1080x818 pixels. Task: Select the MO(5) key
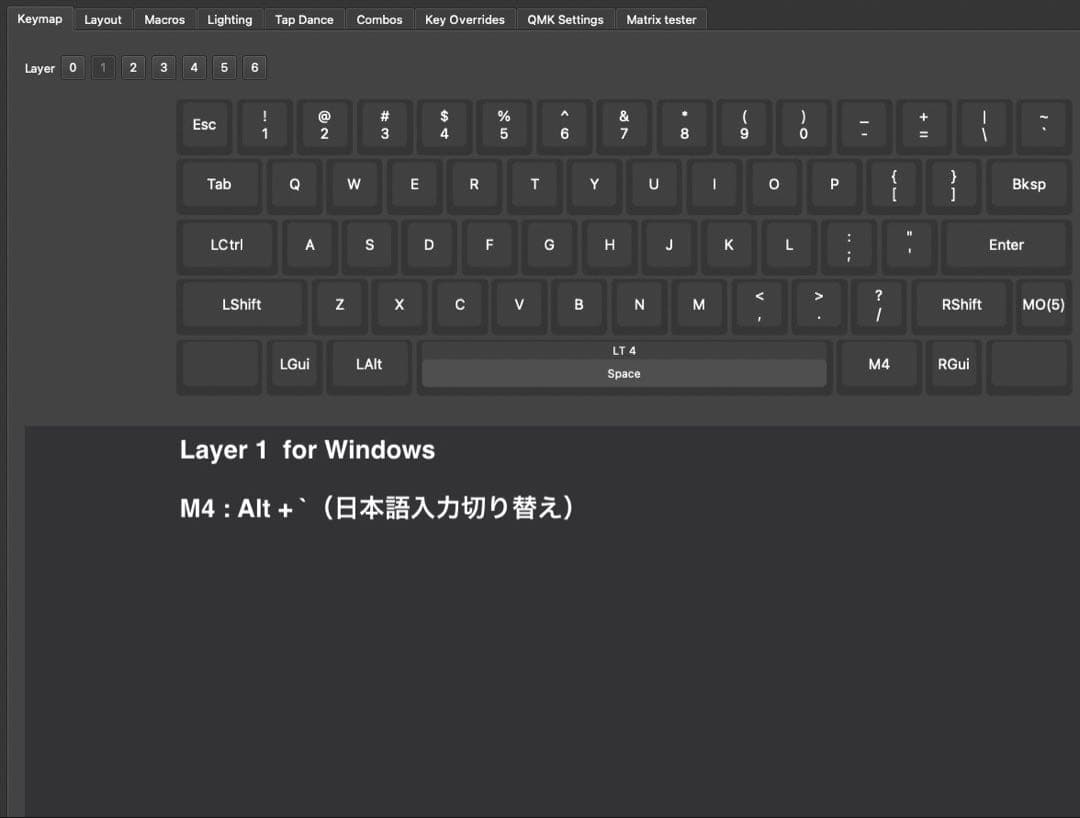[1044, 305]
